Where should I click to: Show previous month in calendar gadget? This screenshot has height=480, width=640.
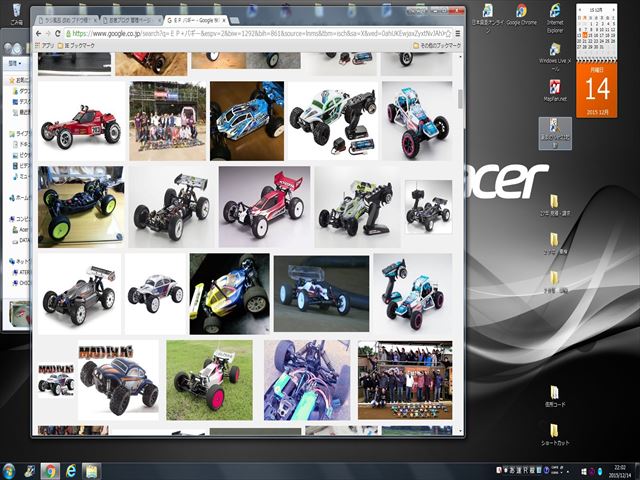580,9
